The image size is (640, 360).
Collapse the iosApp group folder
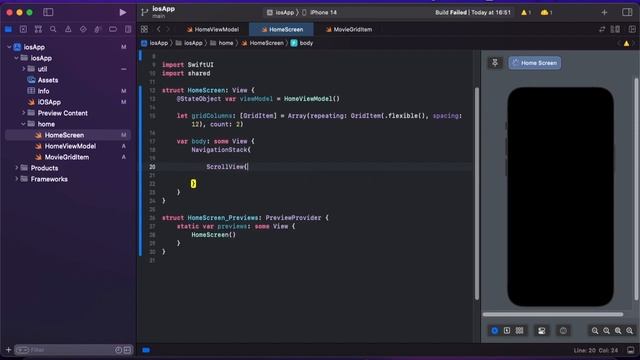point(16,58)
